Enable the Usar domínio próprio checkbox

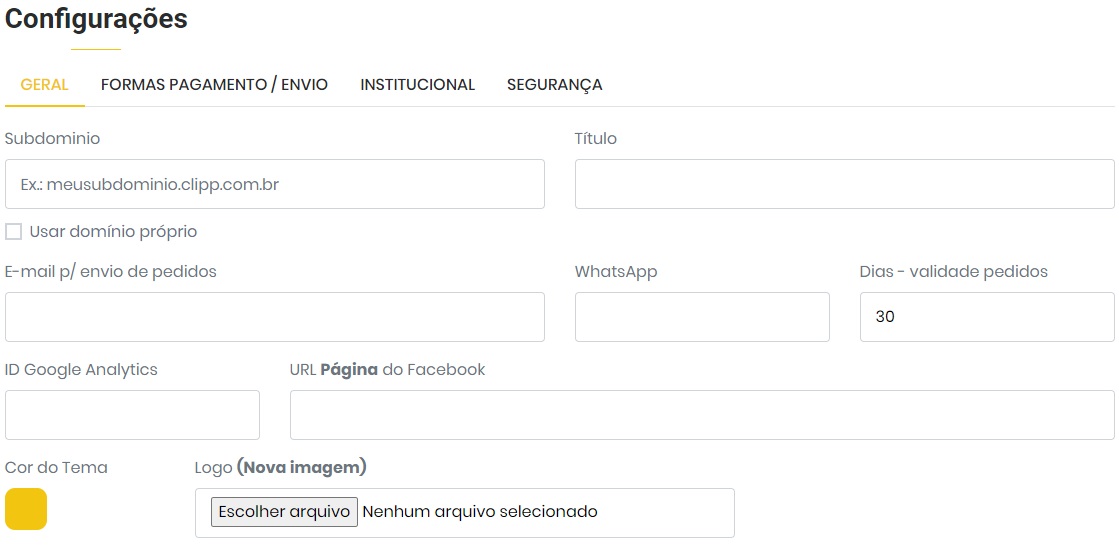click(14, 232)
